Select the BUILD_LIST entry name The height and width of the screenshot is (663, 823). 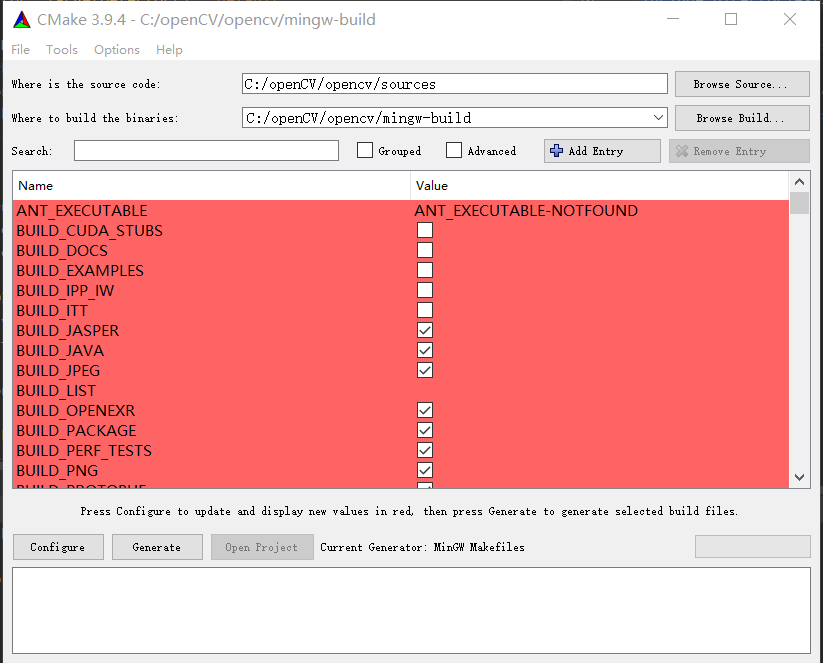click(56, 391)
